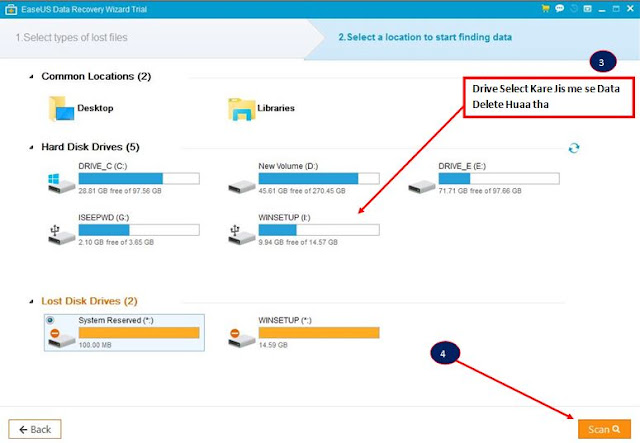Click the DRIVE_C usage bar
This screenshot has height=443, width=640.
point(139,178)
